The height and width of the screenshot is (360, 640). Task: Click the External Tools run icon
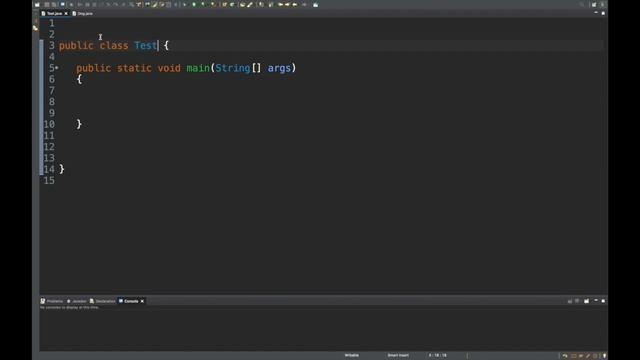(x=213, y=4)
